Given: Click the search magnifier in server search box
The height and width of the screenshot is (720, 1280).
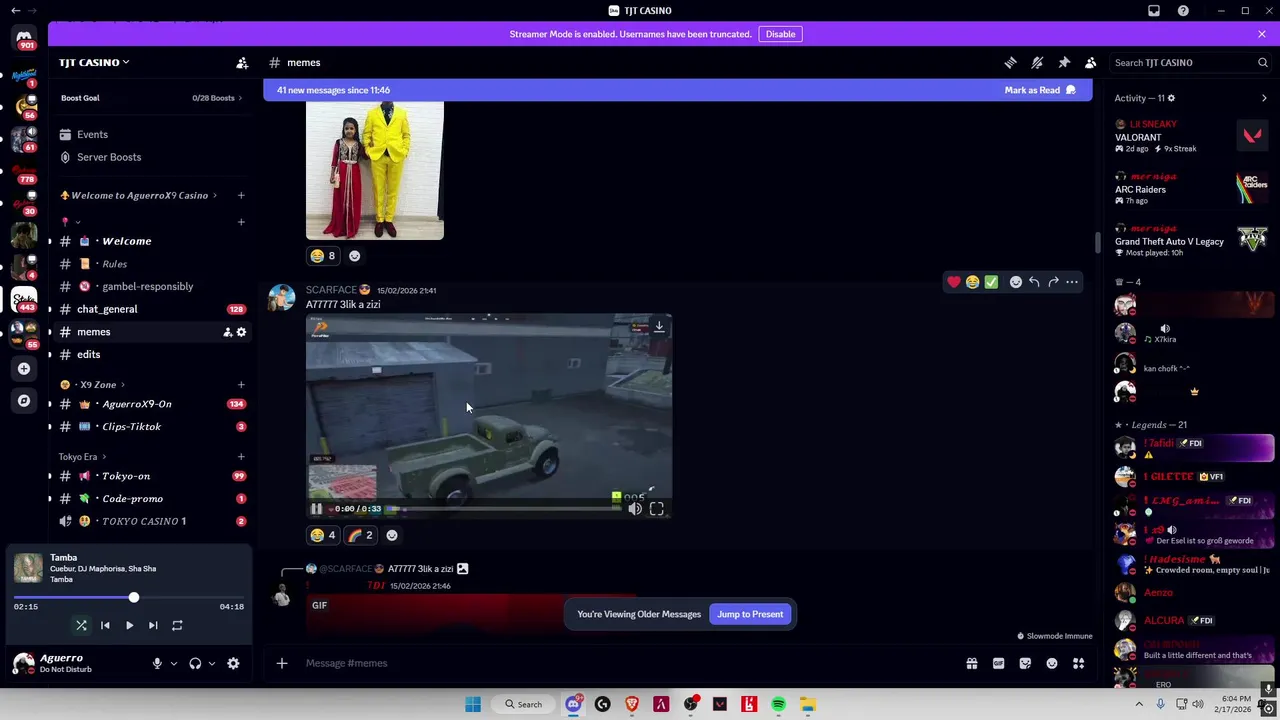Looking at the screenshot, I should (1263, 62).
